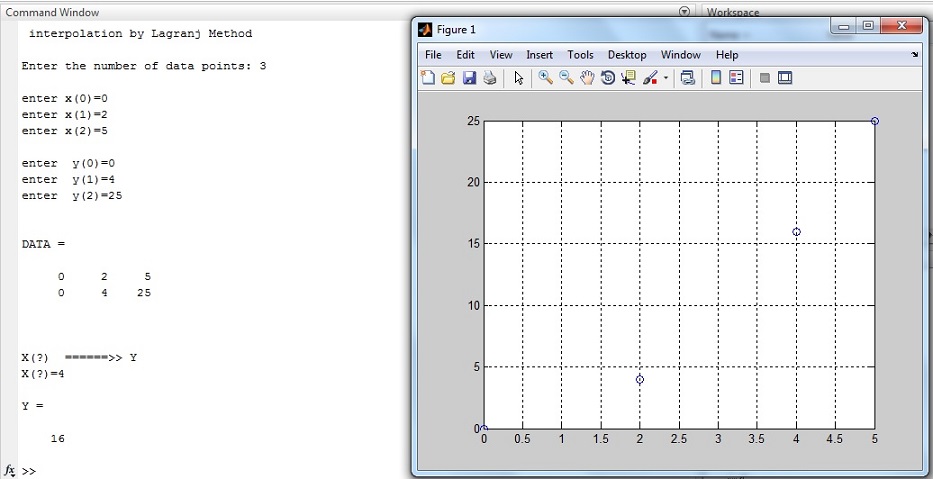The height and width of the screenshot is (479, 933).
Task: Expand the Command Window actions dropdown
Action: [x=684, y=12]
